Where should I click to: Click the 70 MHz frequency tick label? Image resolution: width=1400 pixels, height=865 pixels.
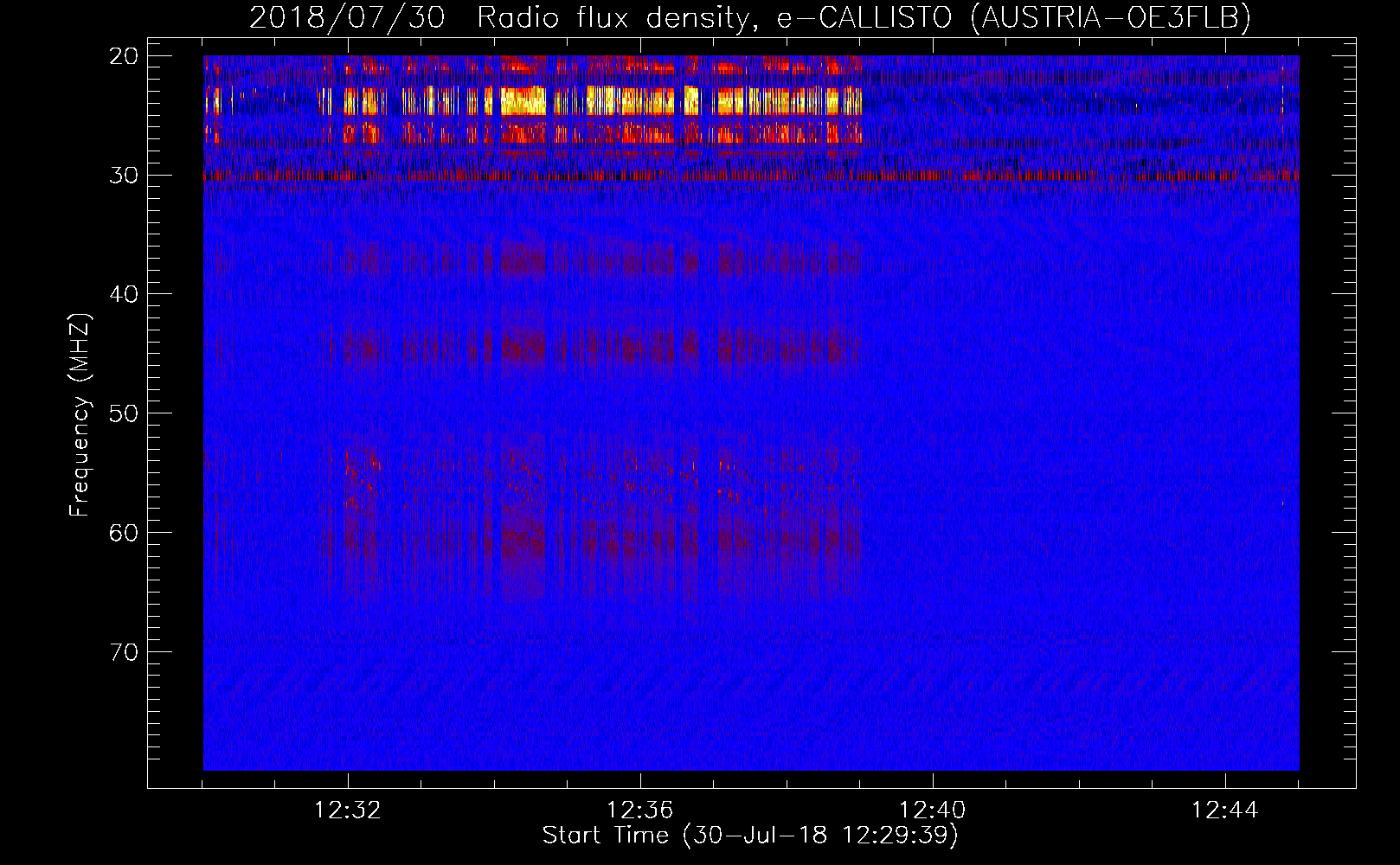(x=124, y=652)
